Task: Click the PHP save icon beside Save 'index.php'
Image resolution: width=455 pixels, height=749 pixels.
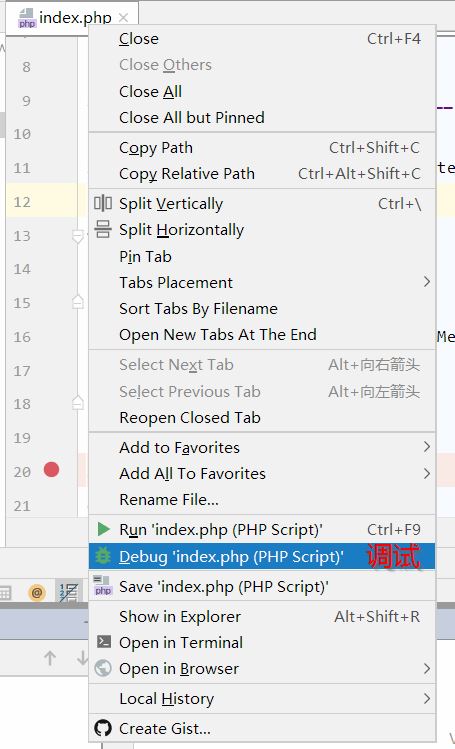Action: 103,586
